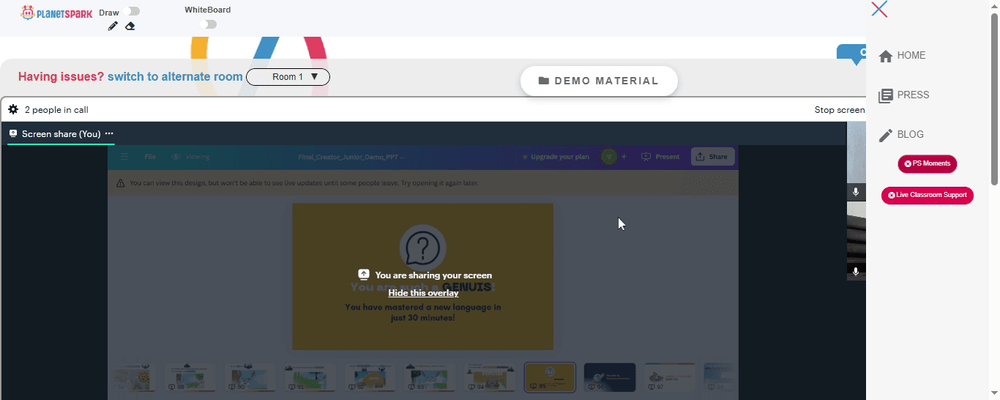Screen dimensions: 1000x400
Task: Click the PlanetSpark logo
Action: click(56, 13)
